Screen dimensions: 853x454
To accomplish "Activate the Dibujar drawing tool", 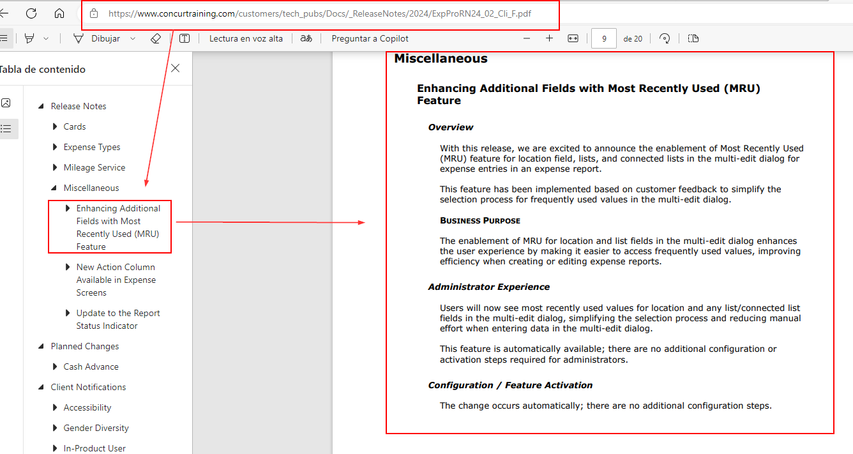I will point(96,39).
